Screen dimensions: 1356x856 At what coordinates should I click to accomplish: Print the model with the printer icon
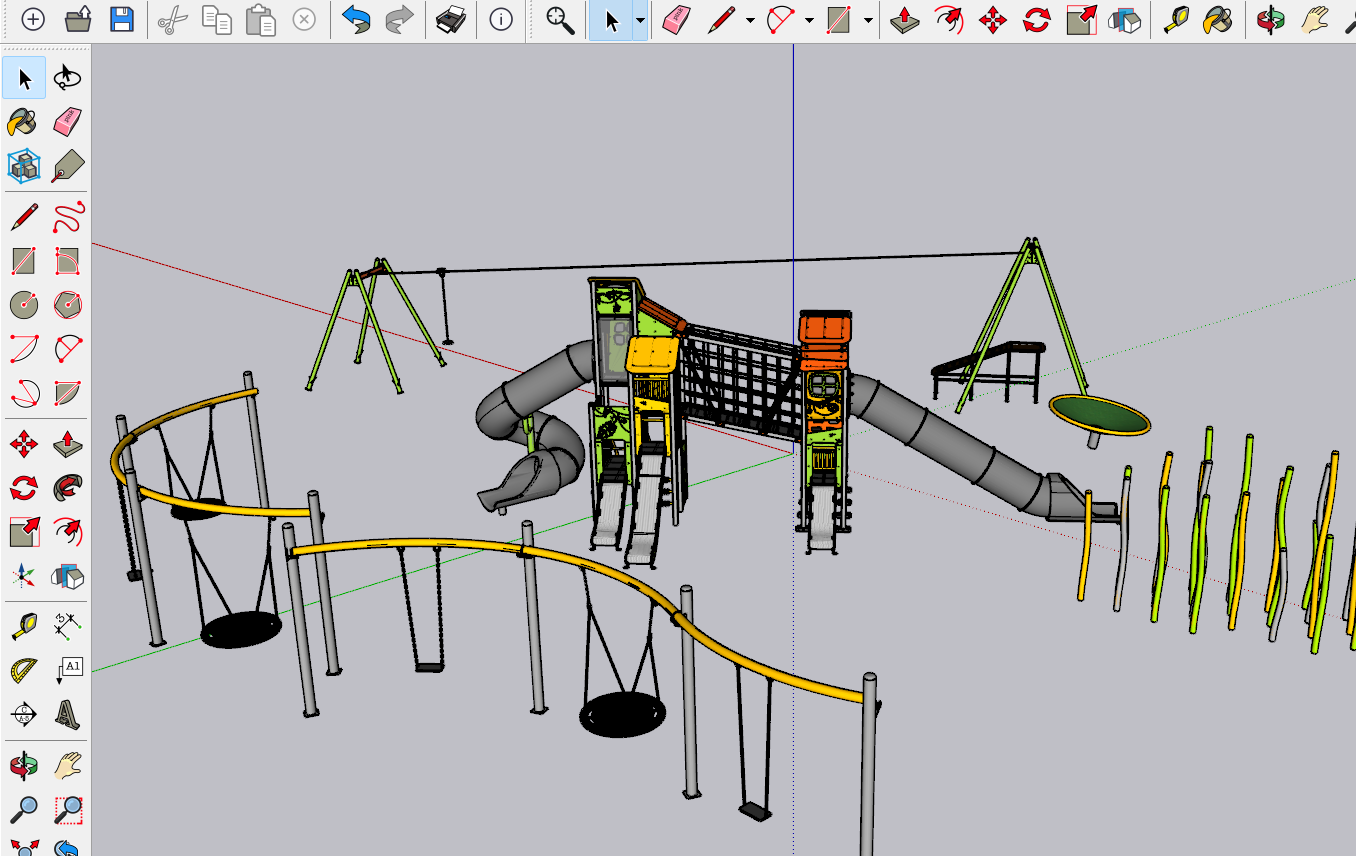pos(452,20)
